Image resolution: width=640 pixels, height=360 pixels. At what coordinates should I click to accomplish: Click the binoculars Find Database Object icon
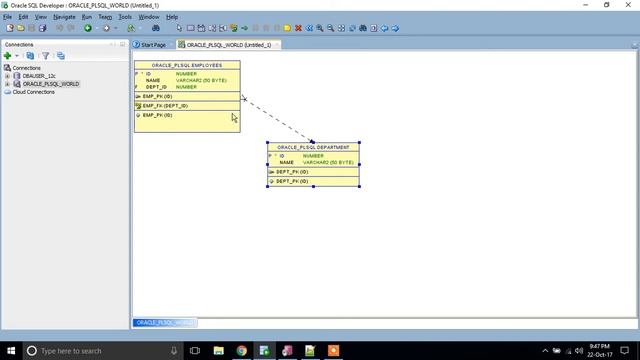156,28
